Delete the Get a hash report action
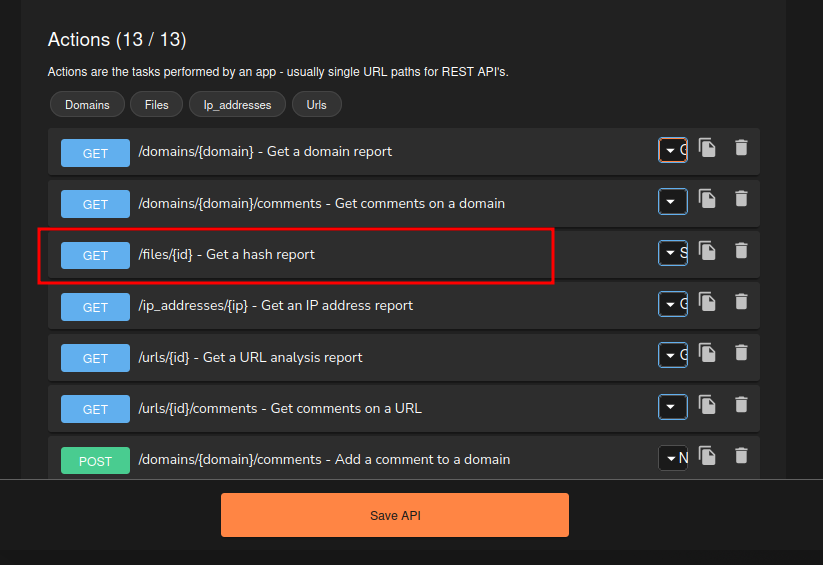This screenshot has height=565, width=823. (741, 250)
